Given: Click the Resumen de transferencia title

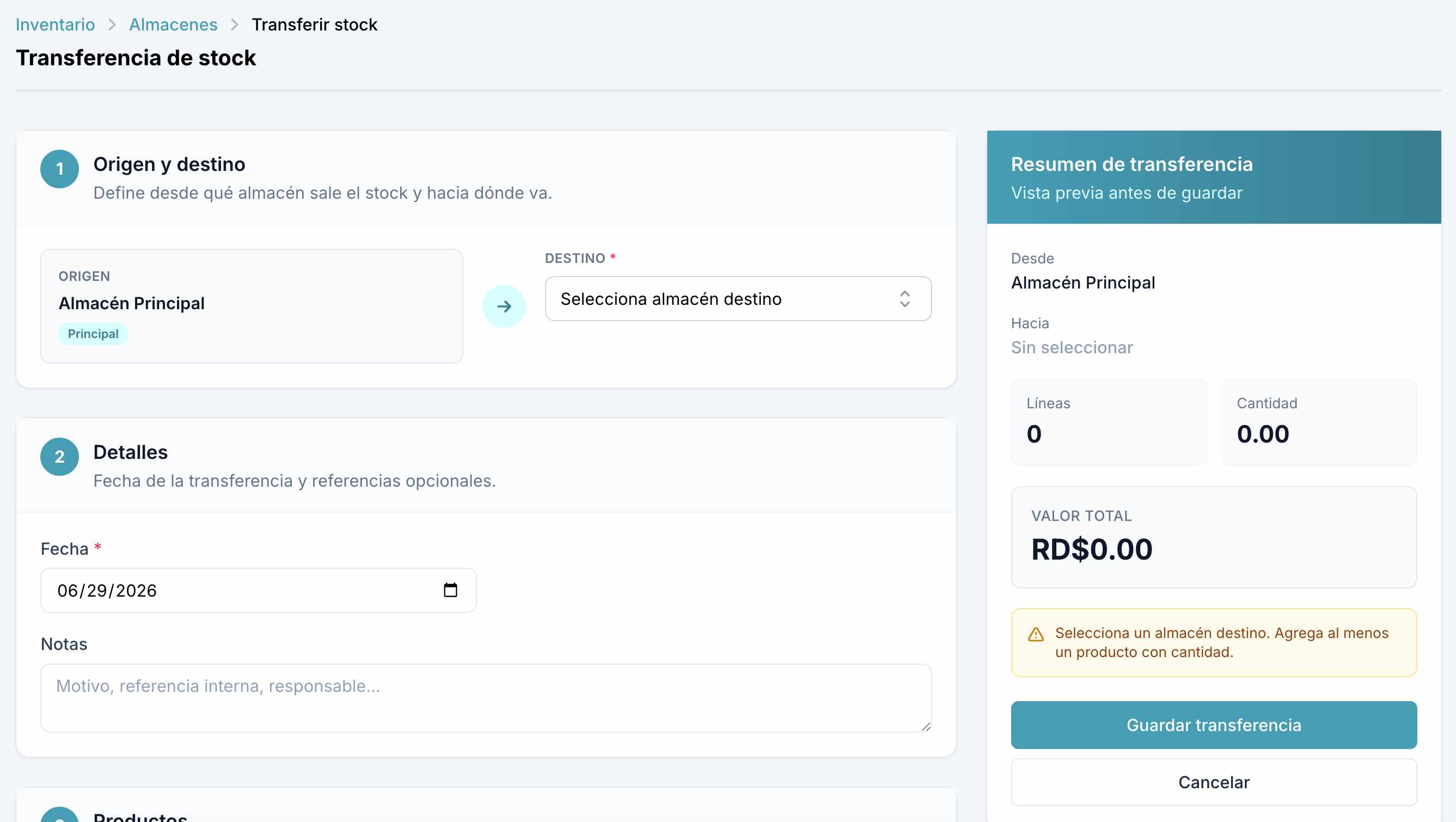Looking at the screenshot, I should tap(1131, 164).
